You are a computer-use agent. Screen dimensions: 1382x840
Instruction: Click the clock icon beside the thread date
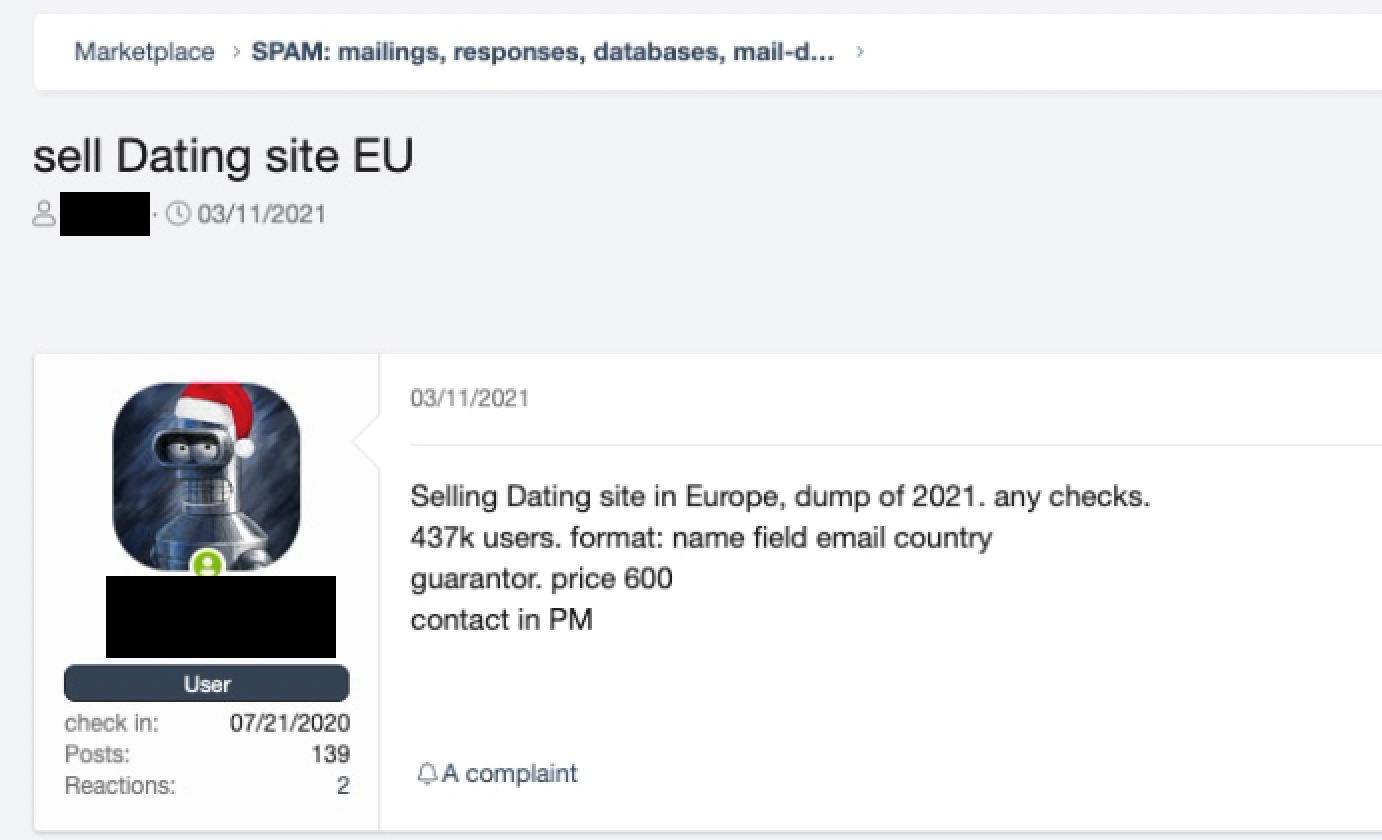click(x=178, y=214)
